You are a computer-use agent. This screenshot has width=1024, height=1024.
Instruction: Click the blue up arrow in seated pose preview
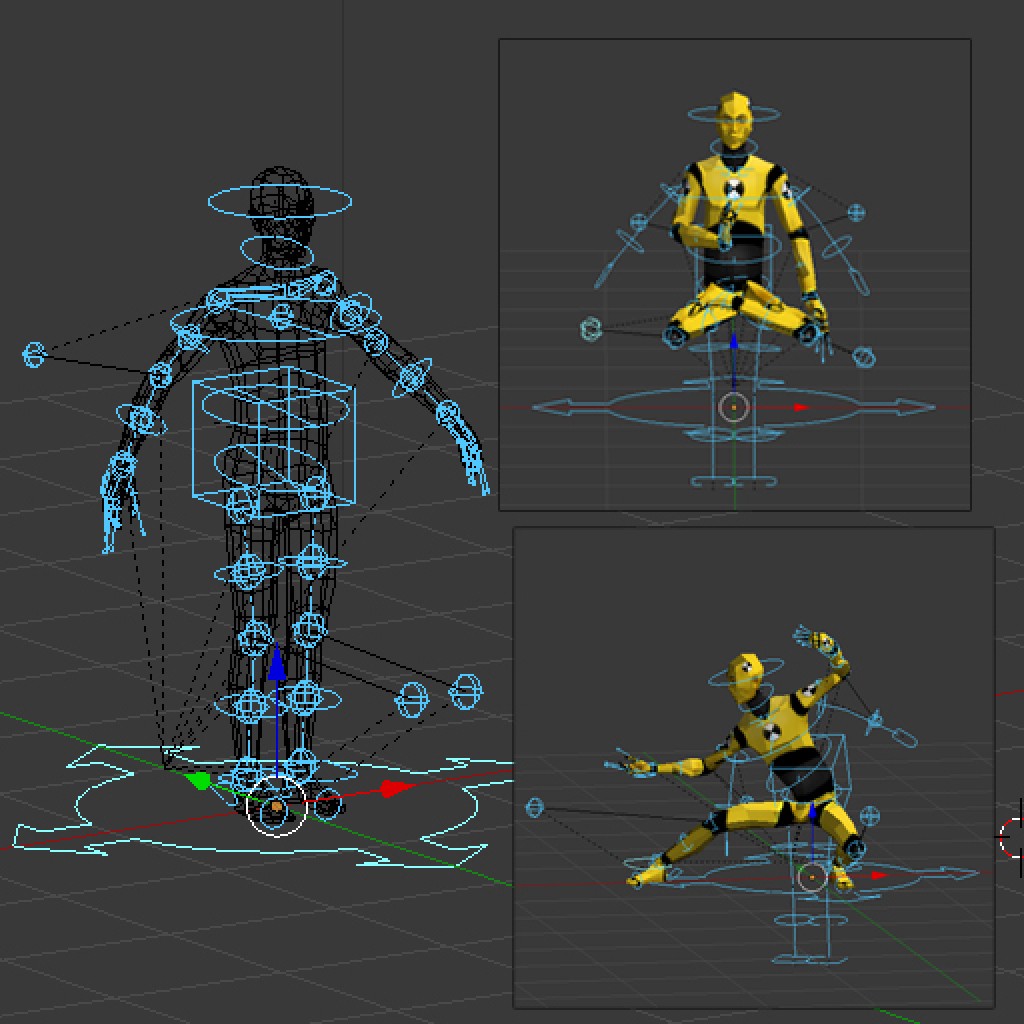coord(733,347)
